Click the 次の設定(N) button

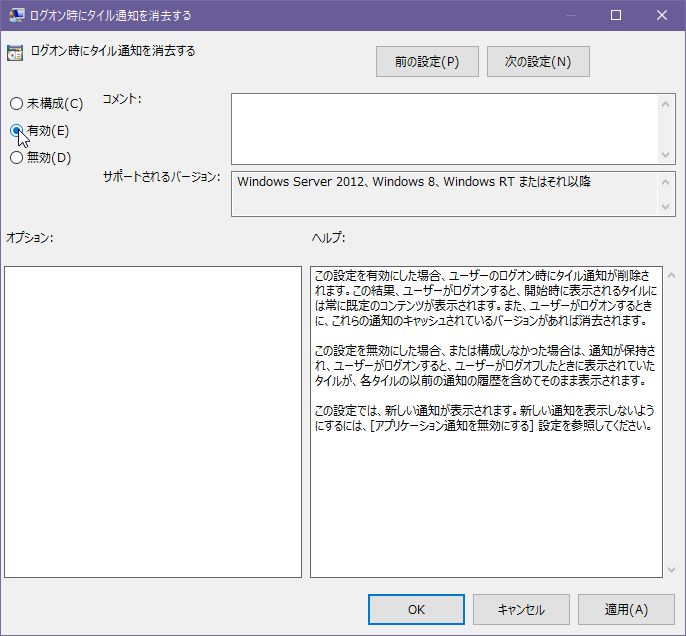[538, 62]
